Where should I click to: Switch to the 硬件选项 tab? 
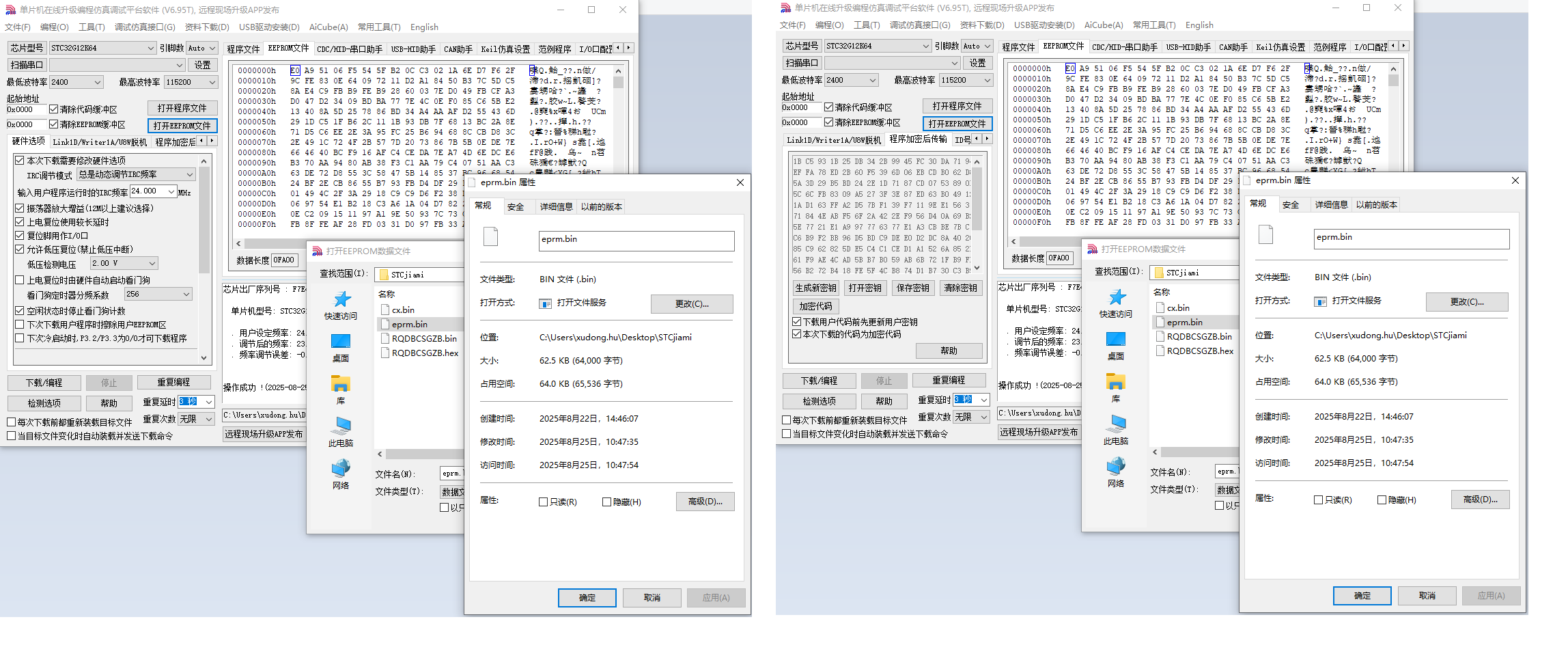29,141
